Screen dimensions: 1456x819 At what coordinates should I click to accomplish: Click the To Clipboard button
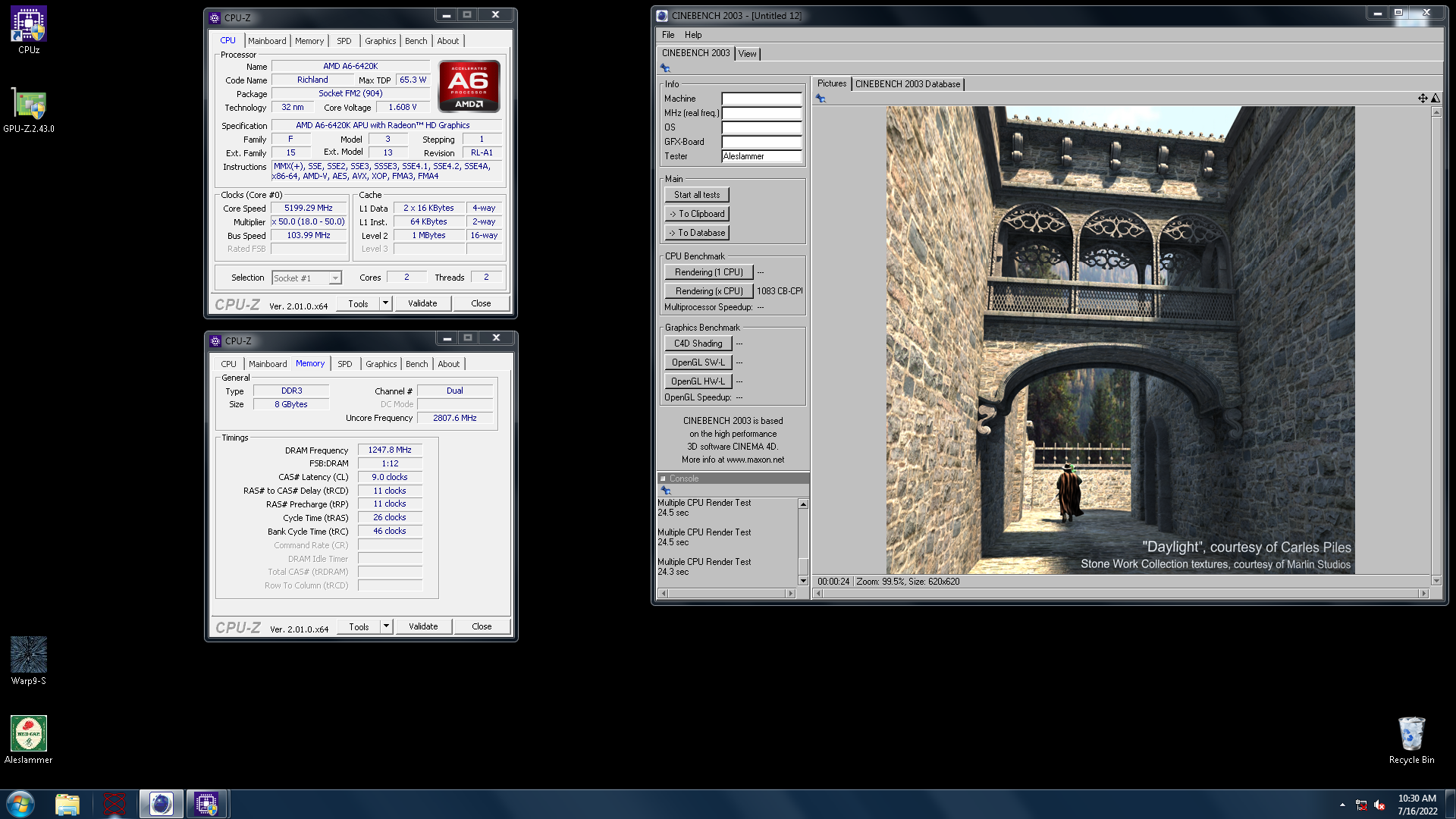pos(697,214)
